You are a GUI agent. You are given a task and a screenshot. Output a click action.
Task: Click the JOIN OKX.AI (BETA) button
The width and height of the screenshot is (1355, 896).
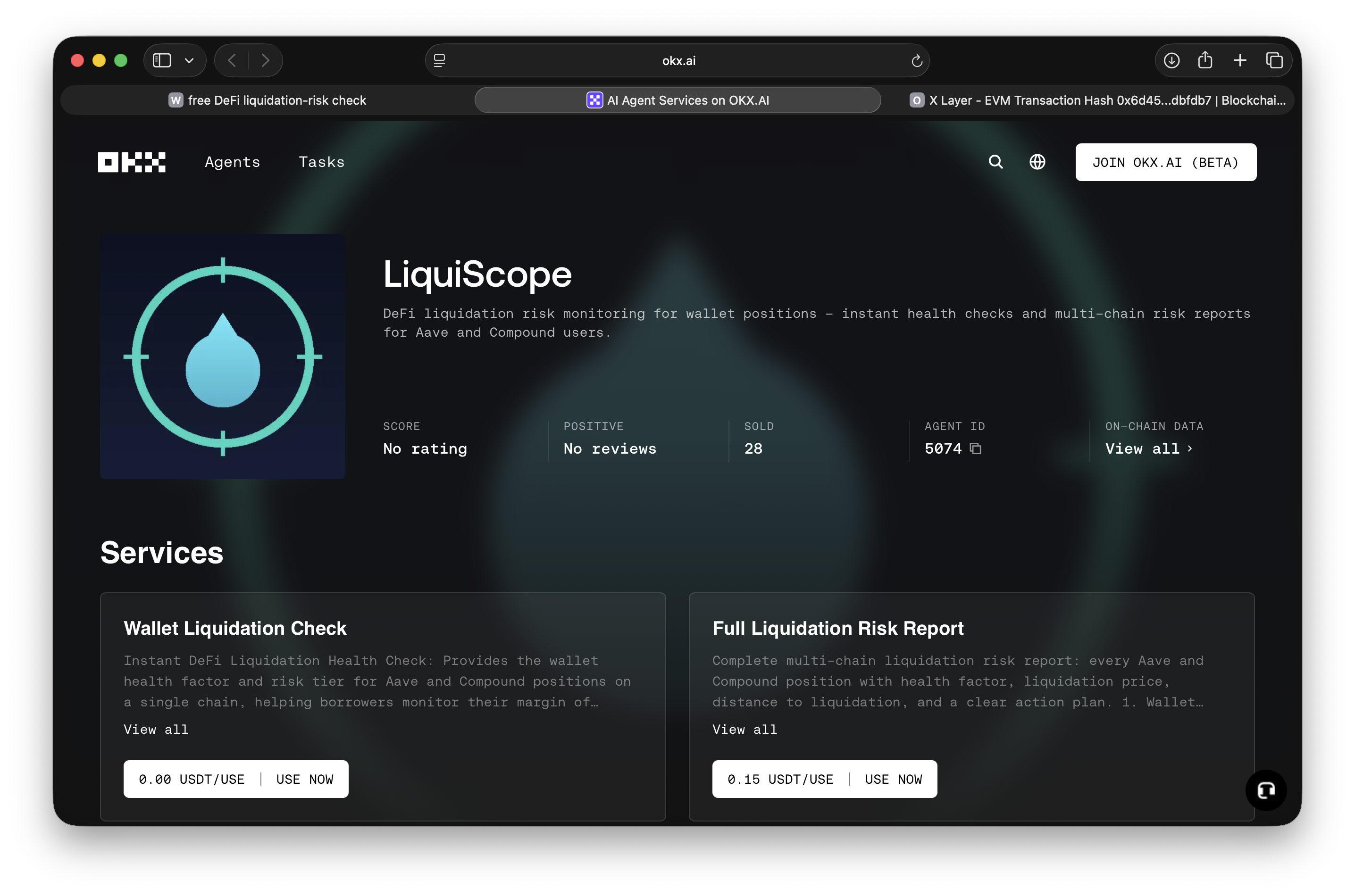1165,162
